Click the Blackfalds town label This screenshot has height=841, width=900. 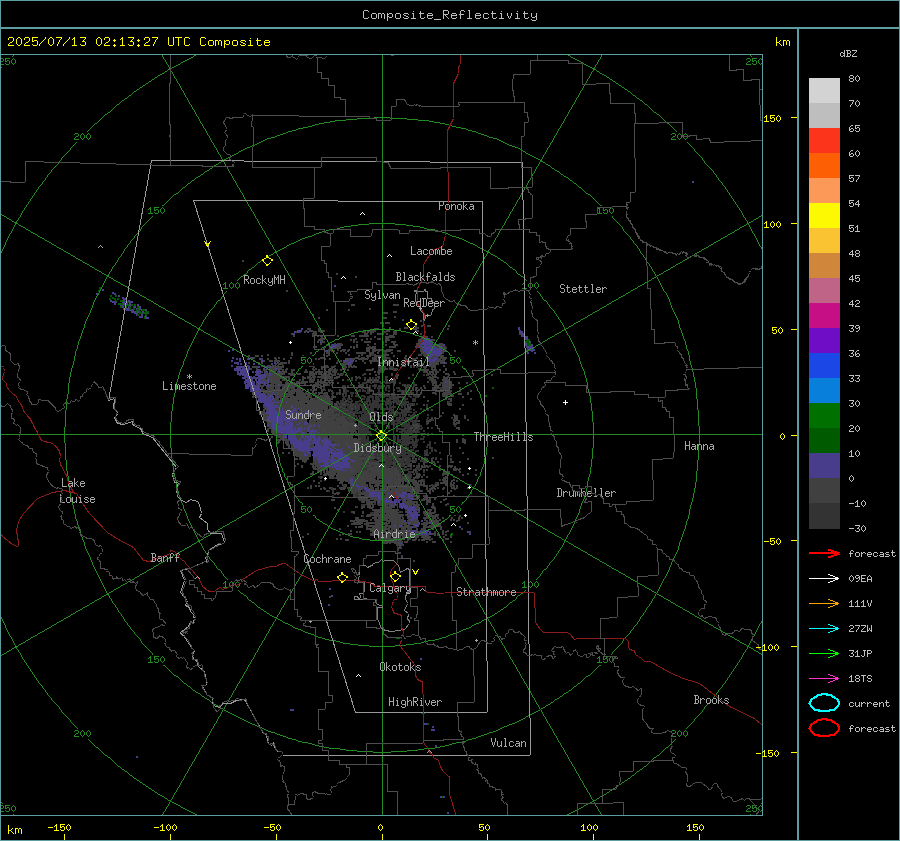425,277
